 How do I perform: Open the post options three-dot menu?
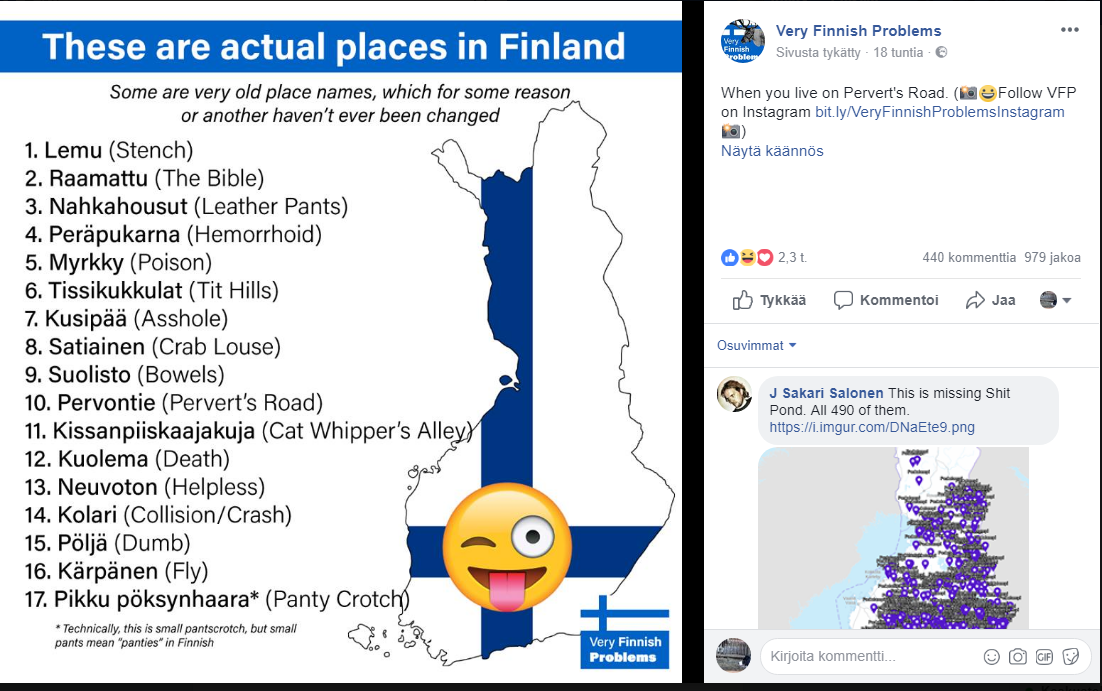(1069, 30)
